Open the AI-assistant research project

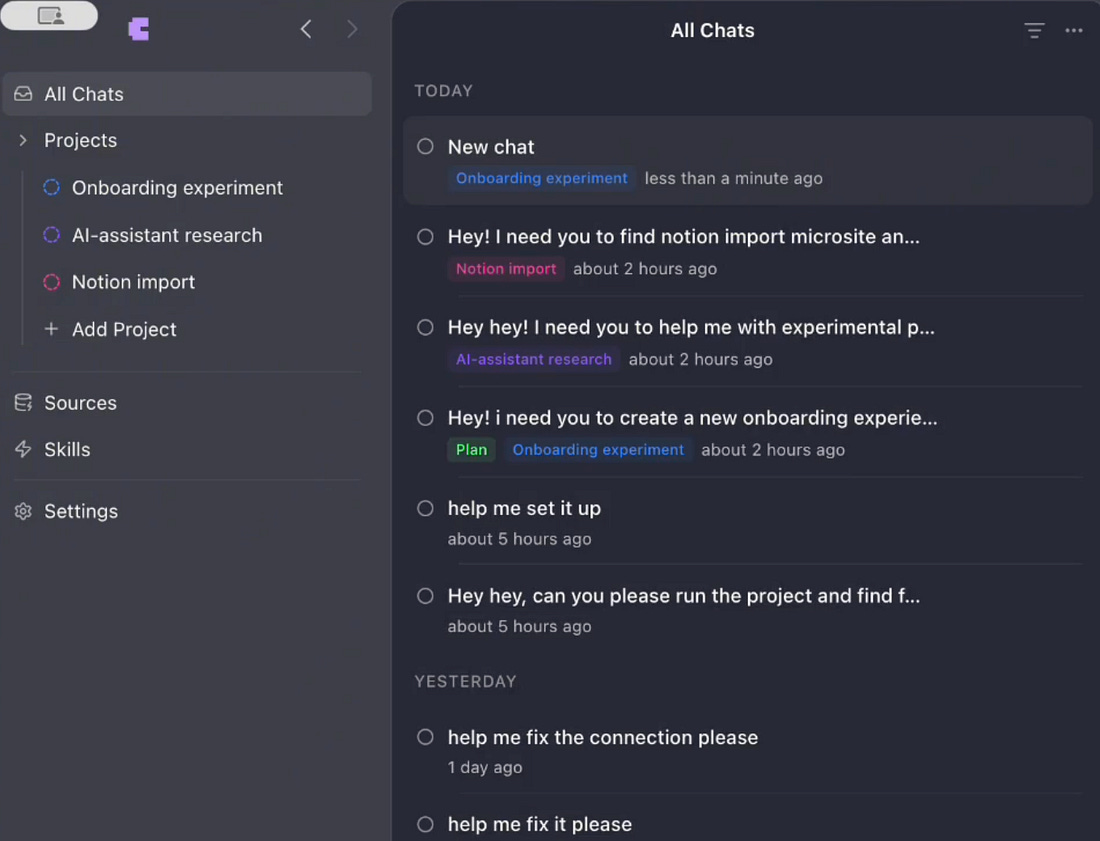[167, 236]
